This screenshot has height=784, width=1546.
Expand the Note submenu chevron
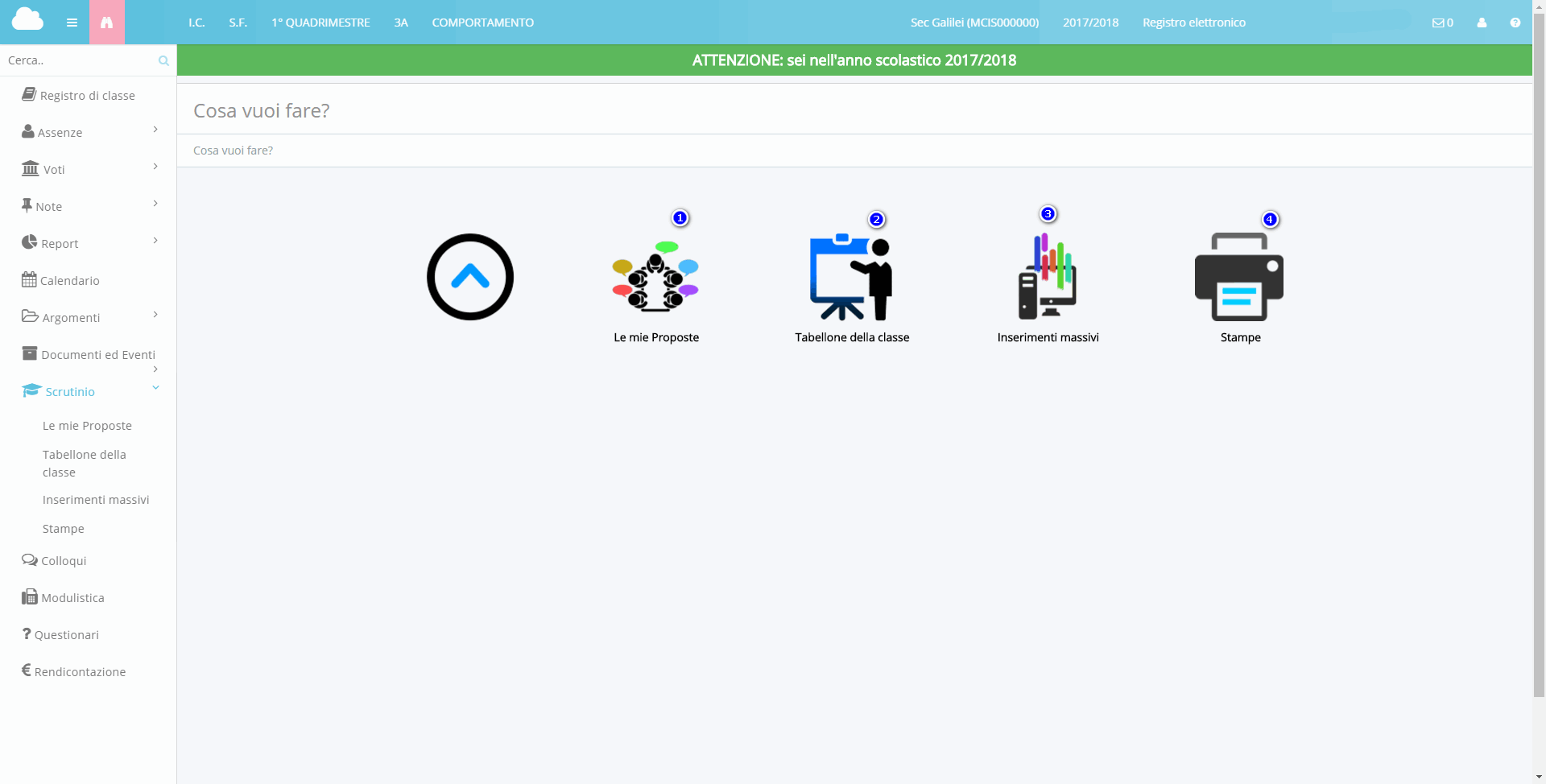pos(155,204)
